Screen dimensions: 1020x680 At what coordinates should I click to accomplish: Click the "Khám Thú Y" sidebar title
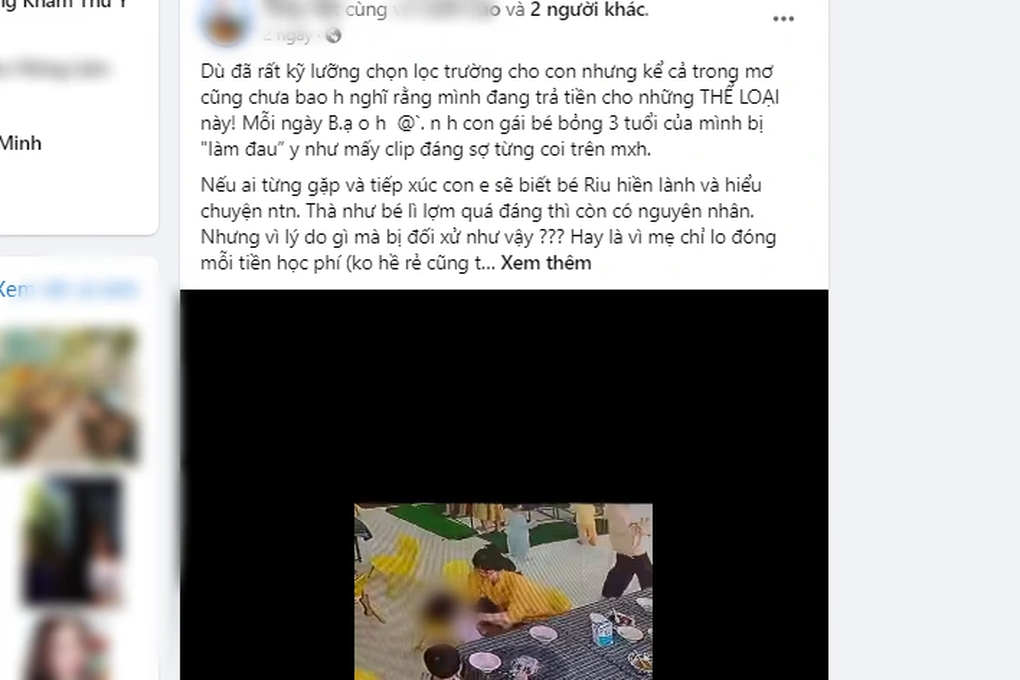[x=64, y=5]
